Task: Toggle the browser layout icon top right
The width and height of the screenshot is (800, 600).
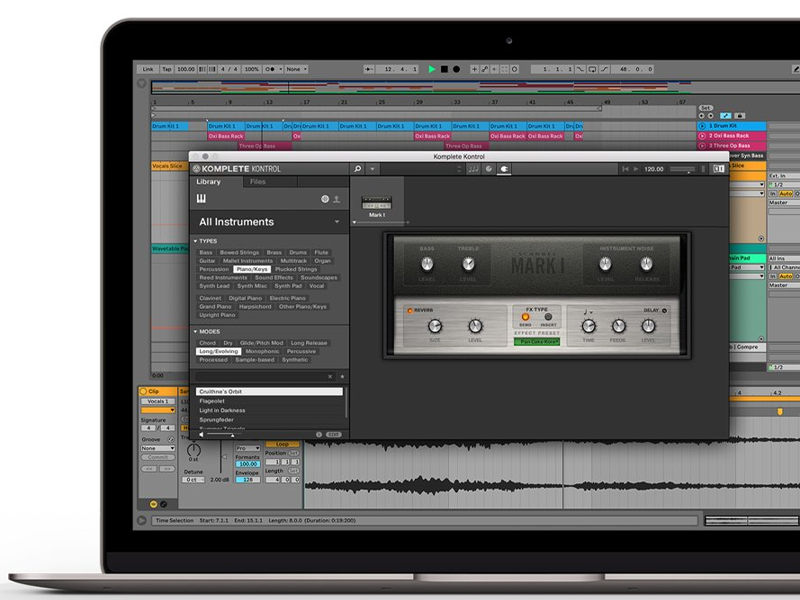Action: (719, 169)
